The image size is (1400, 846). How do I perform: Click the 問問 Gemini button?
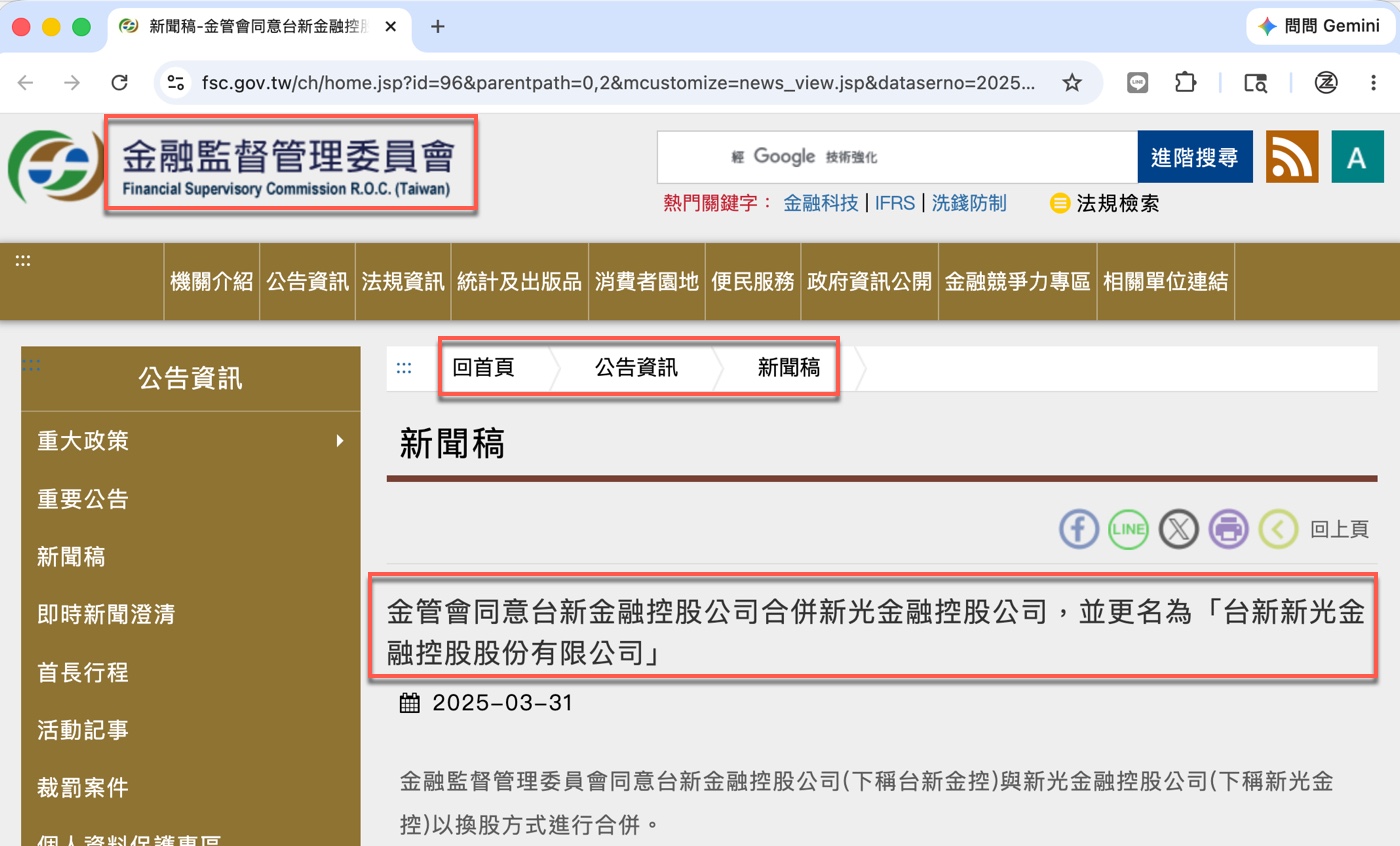pyautogui.click(x=1320, y=27)
